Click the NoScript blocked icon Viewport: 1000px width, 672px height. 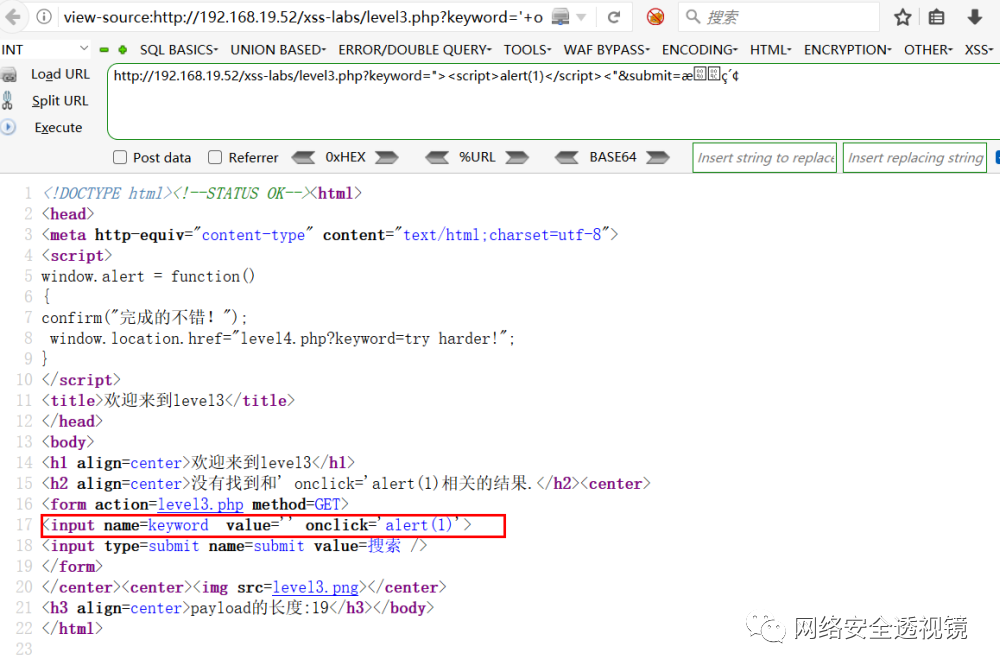[x=655, y=17]
